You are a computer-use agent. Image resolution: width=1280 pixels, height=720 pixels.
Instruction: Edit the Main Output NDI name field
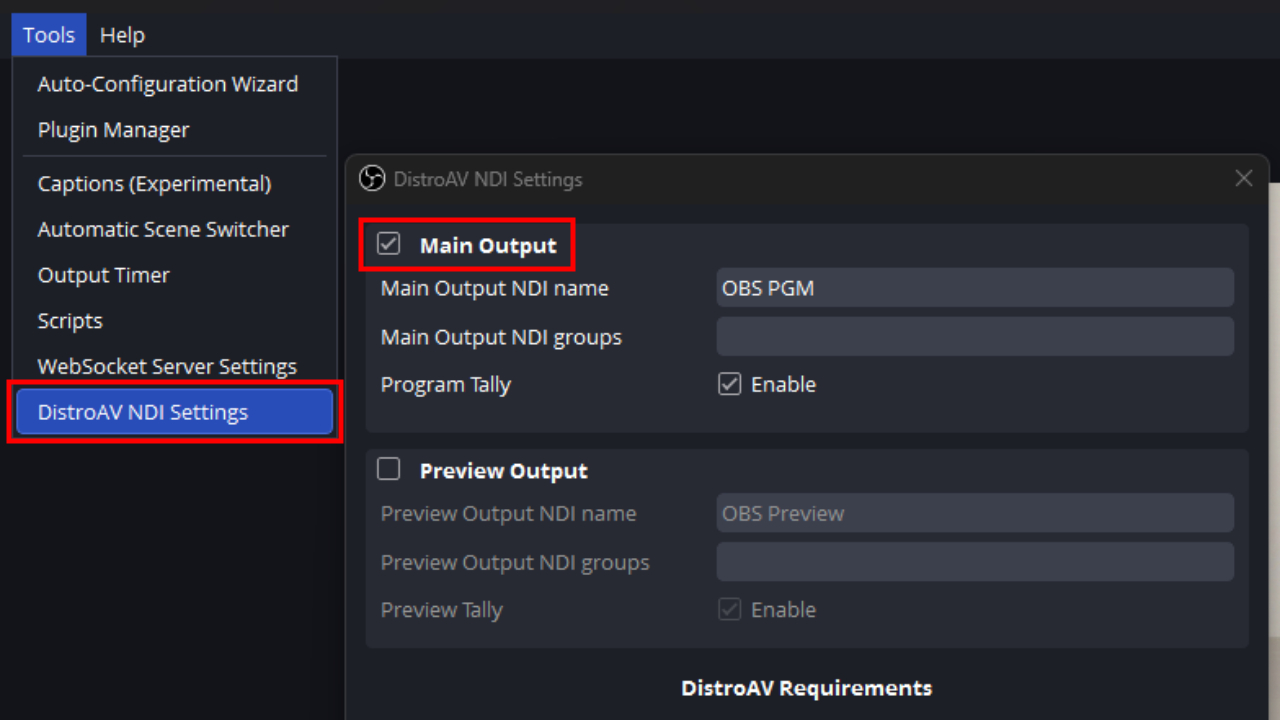(x=975, y=288)
